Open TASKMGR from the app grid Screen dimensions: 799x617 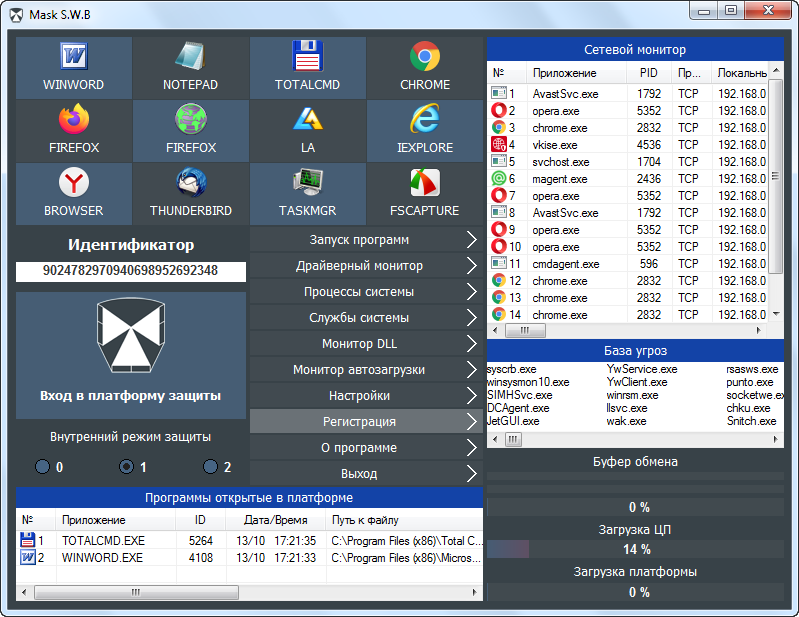click(x=307, y=193)
